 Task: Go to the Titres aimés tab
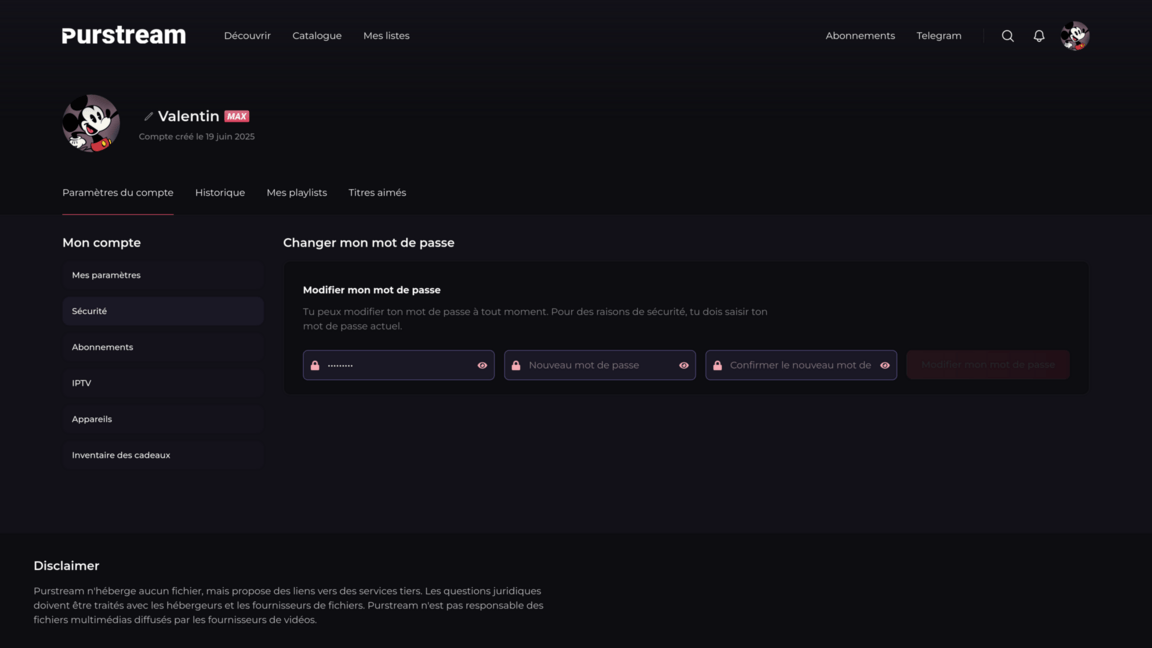click(x=377, y=193)
